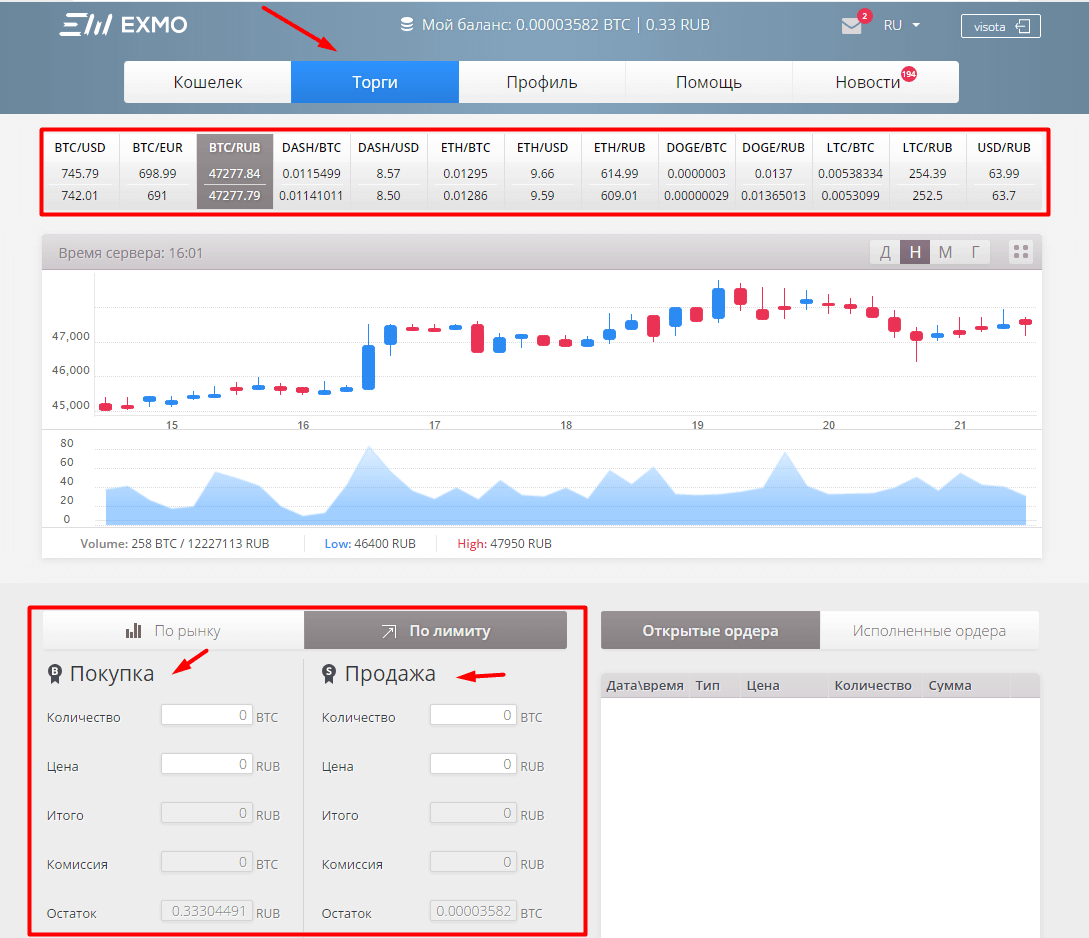Switch chart to day period Д

pyautogui.click(x=885, y=252)
